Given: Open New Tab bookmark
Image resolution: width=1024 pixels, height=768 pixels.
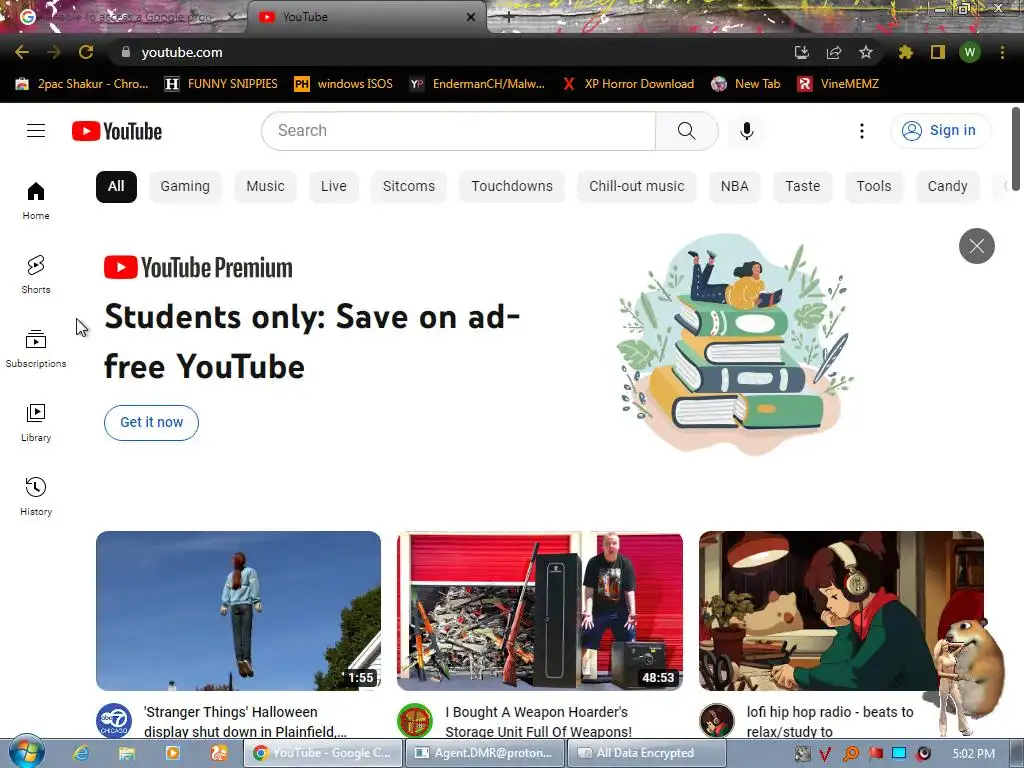Looking at the screenshot, I should click(x=746, y=84).
